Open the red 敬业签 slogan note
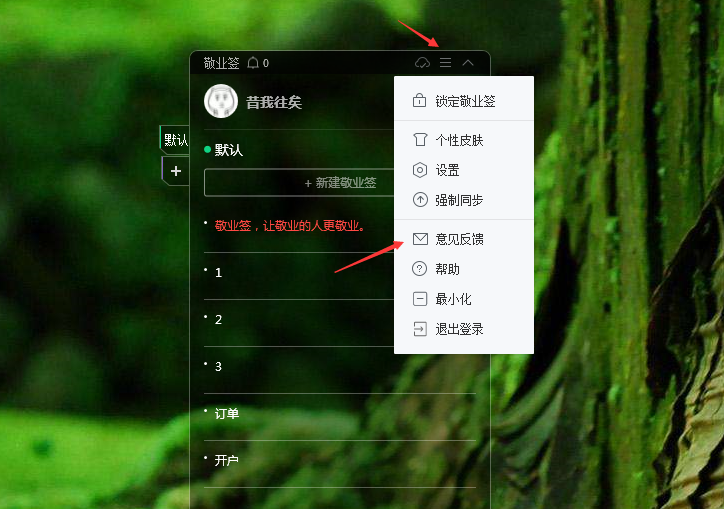 [290, 226]
